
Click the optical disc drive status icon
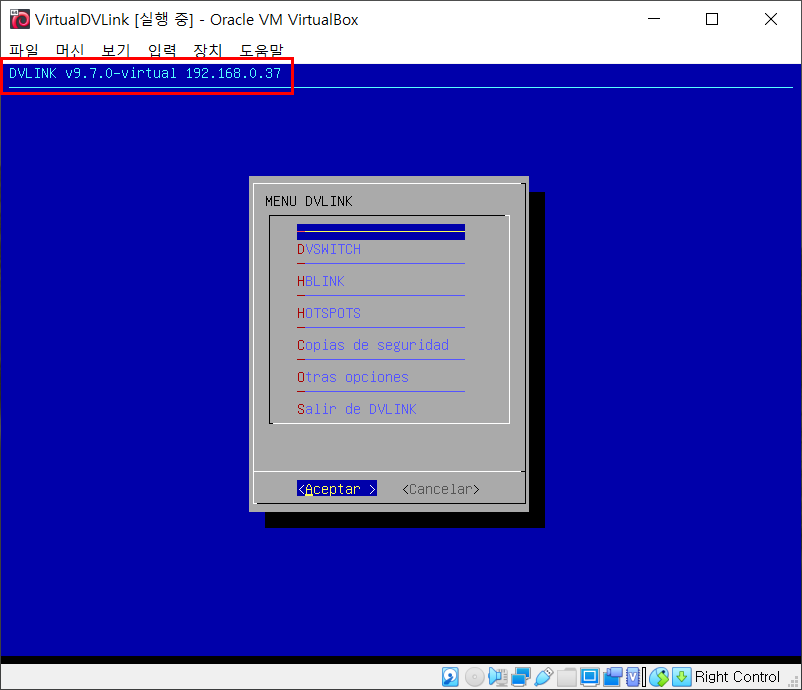coord(475,677)
